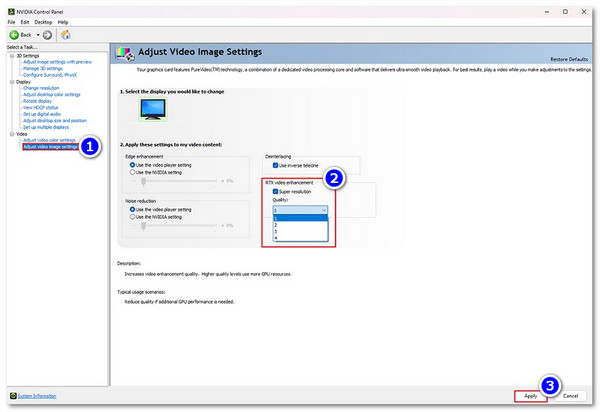
Task: Open View HDCP status
Action: [x=41, y=107]
